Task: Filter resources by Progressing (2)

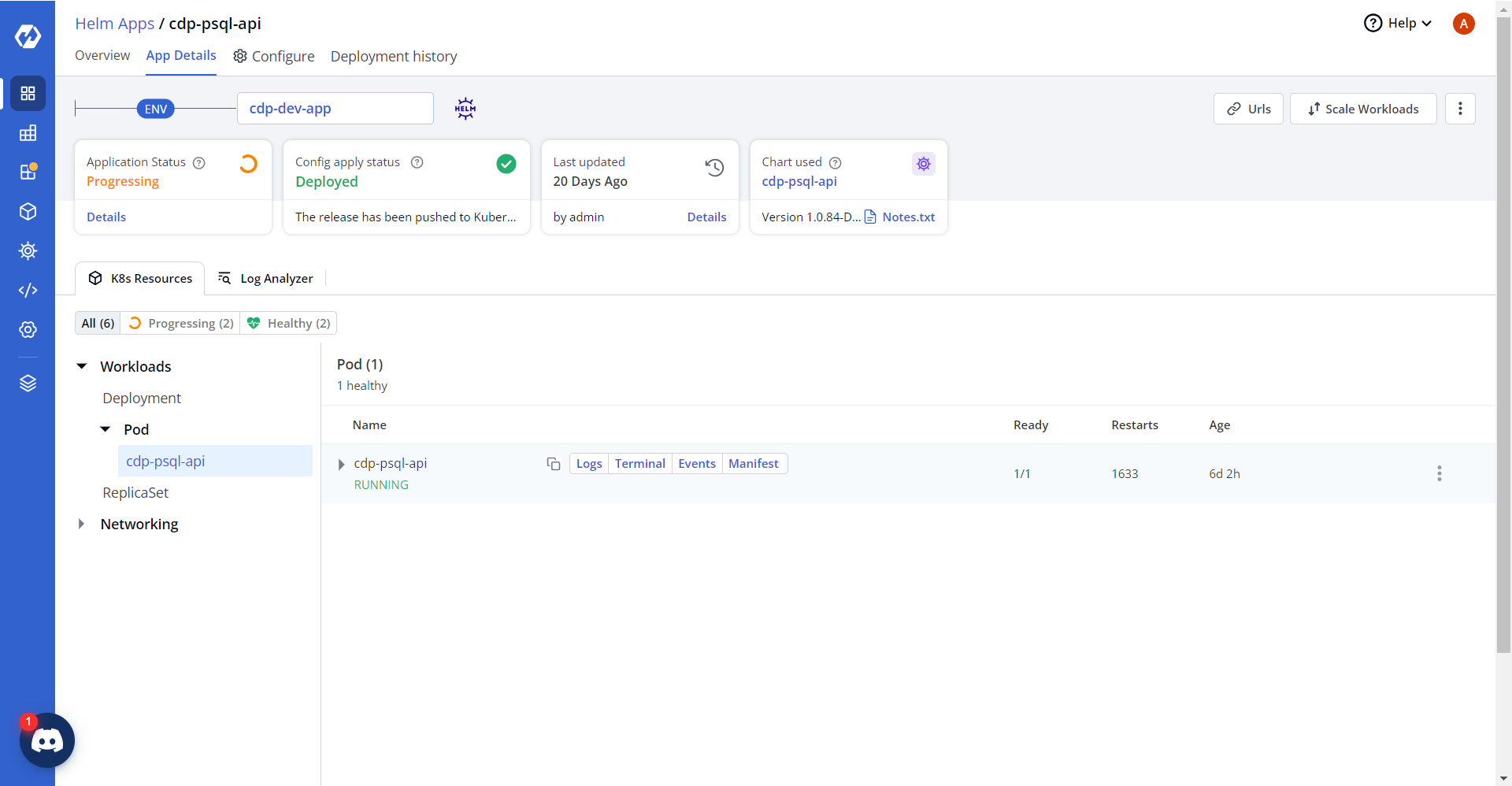Action: [181, 323]
